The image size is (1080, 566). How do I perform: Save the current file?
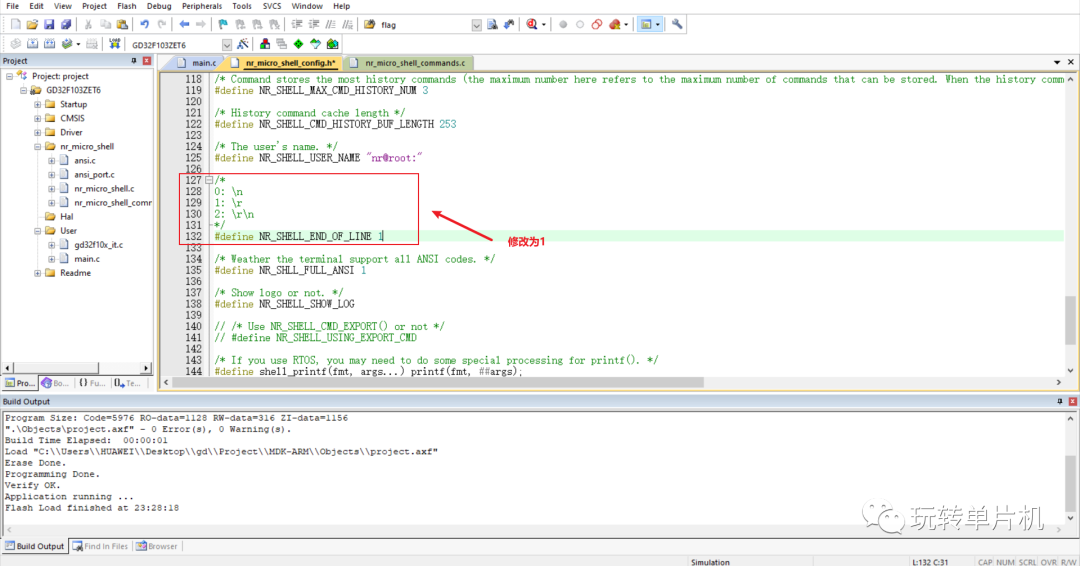click(x=49, y=24)
